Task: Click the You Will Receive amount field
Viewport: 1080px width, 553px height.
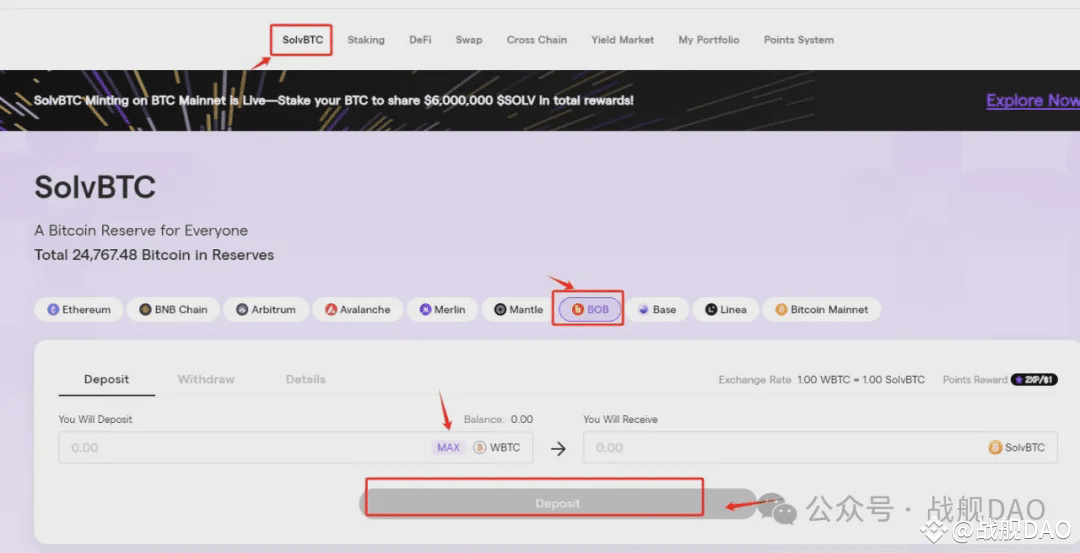Action: [820, 448]
